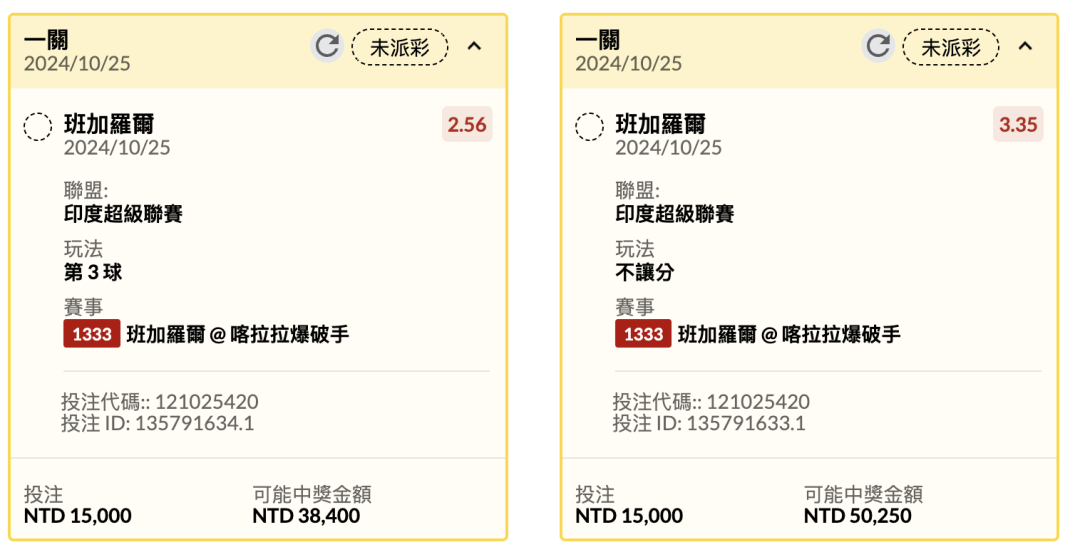Screen dimensions: 1080x557
Task: Click the 未派彩 badge on the 2.56 odds card
Action: point(400,47)
